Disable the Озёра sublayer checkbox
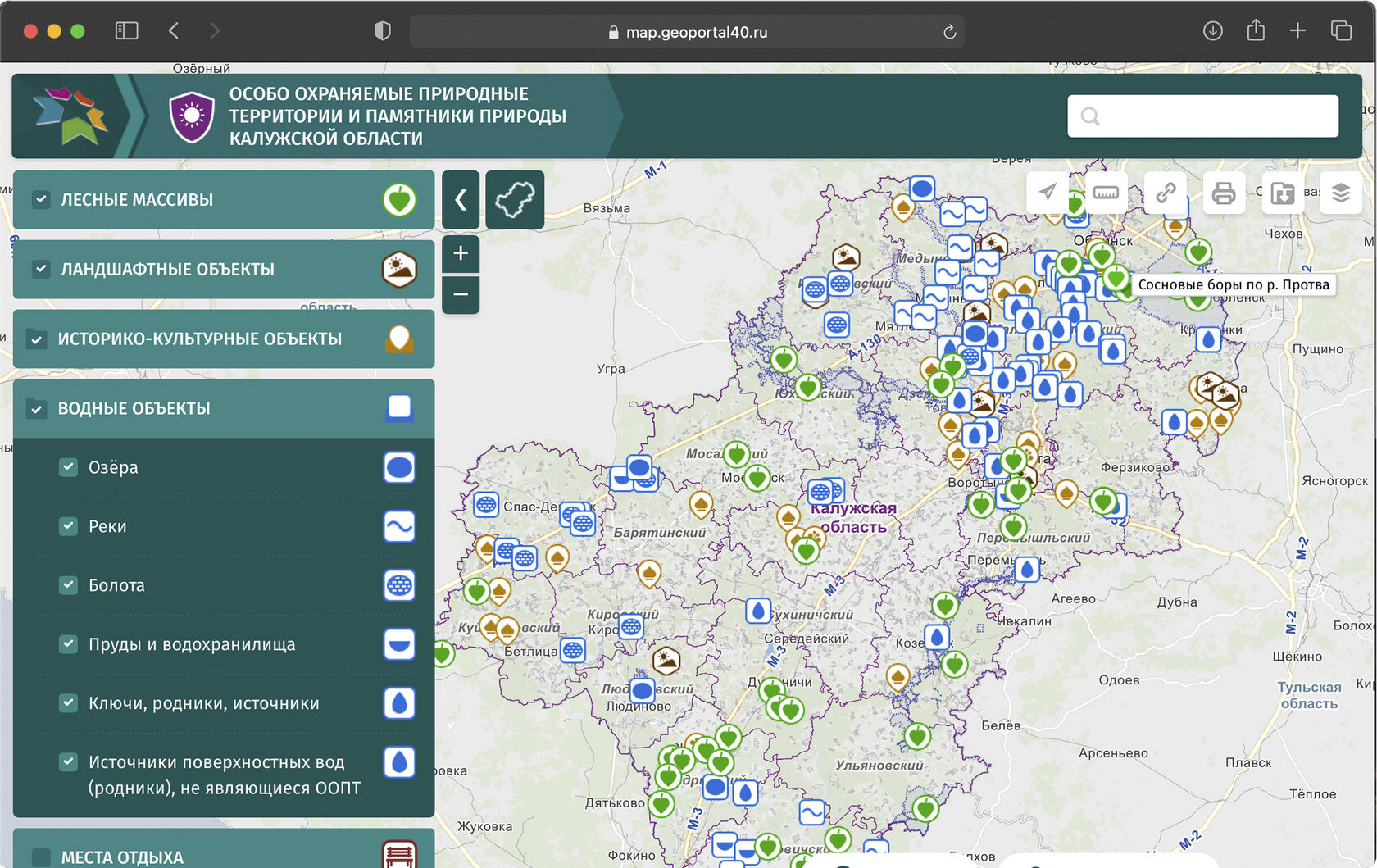The height and width of the screenshot is (868, 1377). tap(68, 466)
